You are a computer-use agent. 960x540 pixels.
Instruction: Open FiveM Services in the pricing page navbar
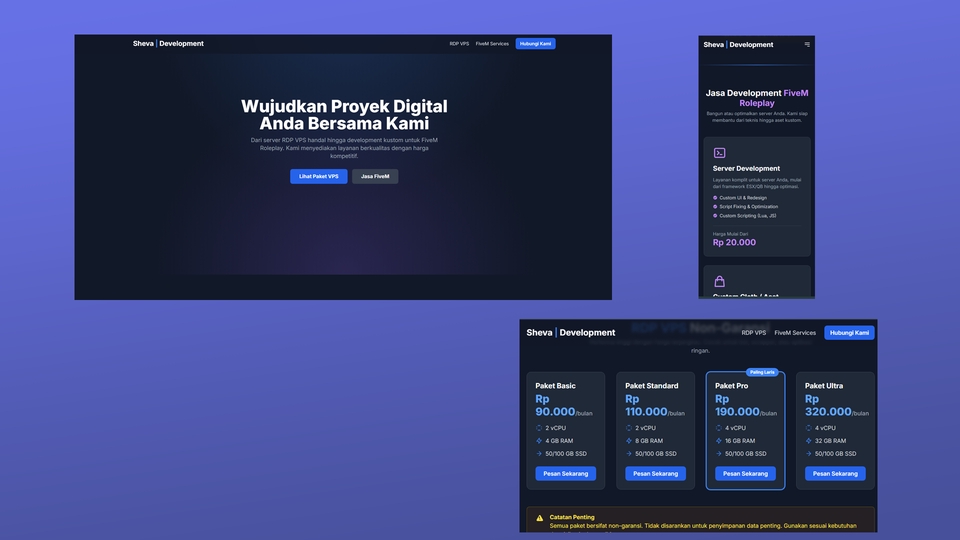(795, 333)
